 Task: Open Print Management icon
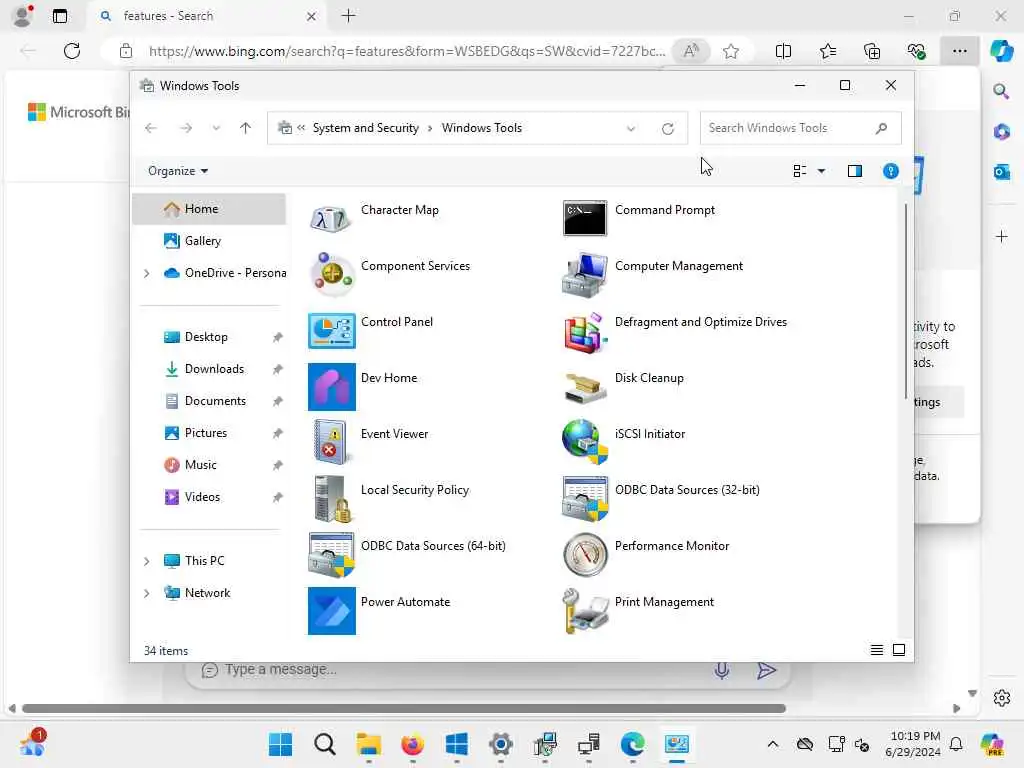click(x=585, y=611)
